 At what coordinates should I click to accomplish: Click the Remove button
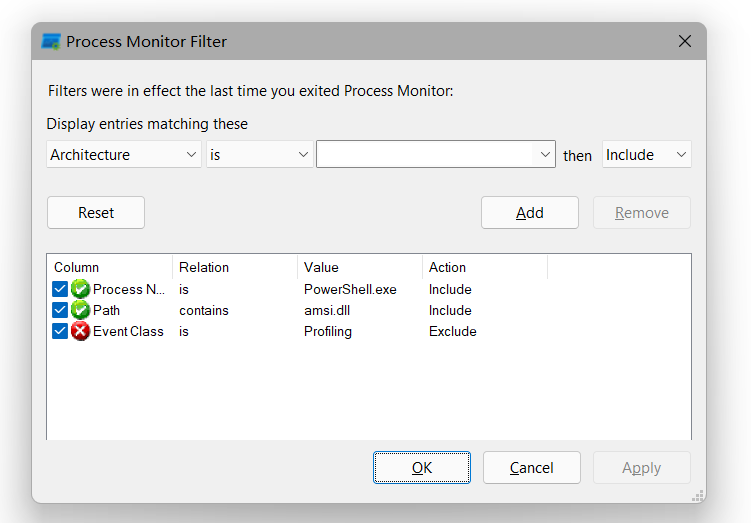(x=642, y=213)
